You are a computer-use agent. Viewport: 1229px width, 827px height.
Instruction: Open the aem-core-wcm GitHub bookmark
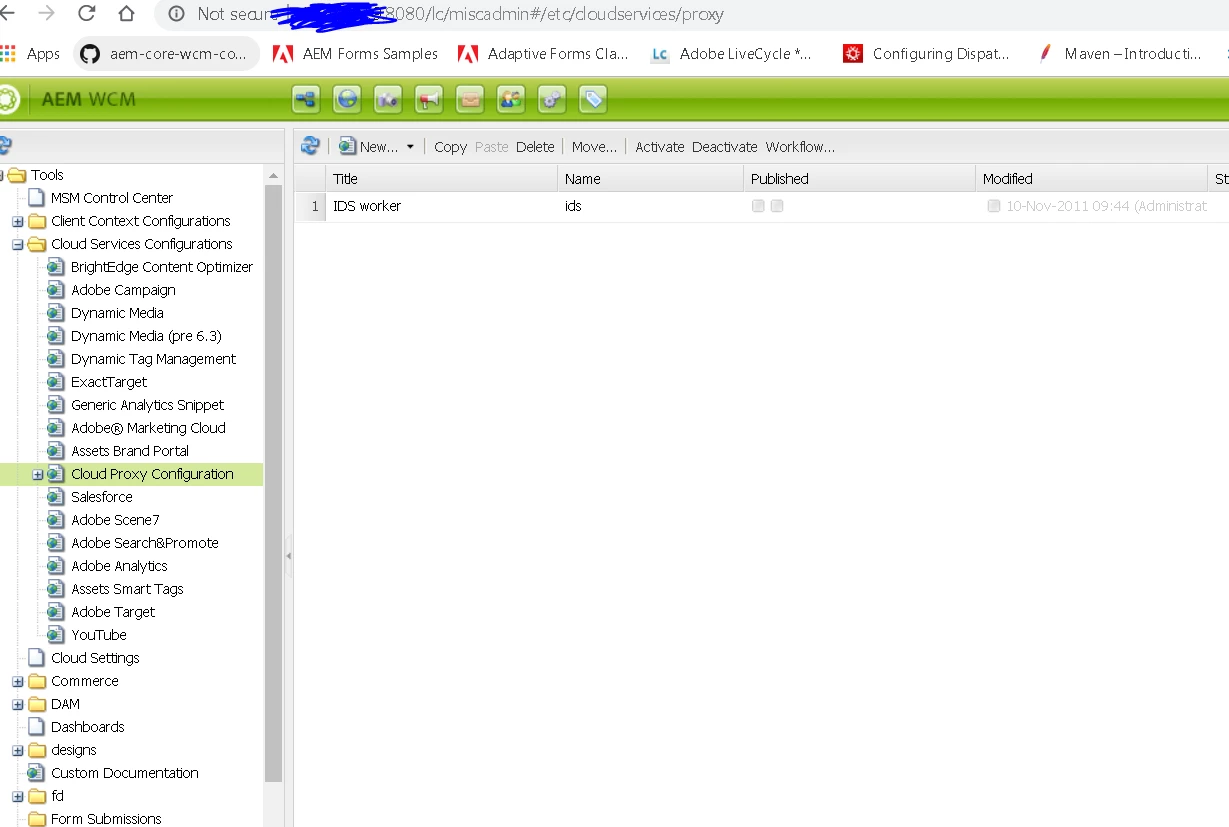pos(164,54)
